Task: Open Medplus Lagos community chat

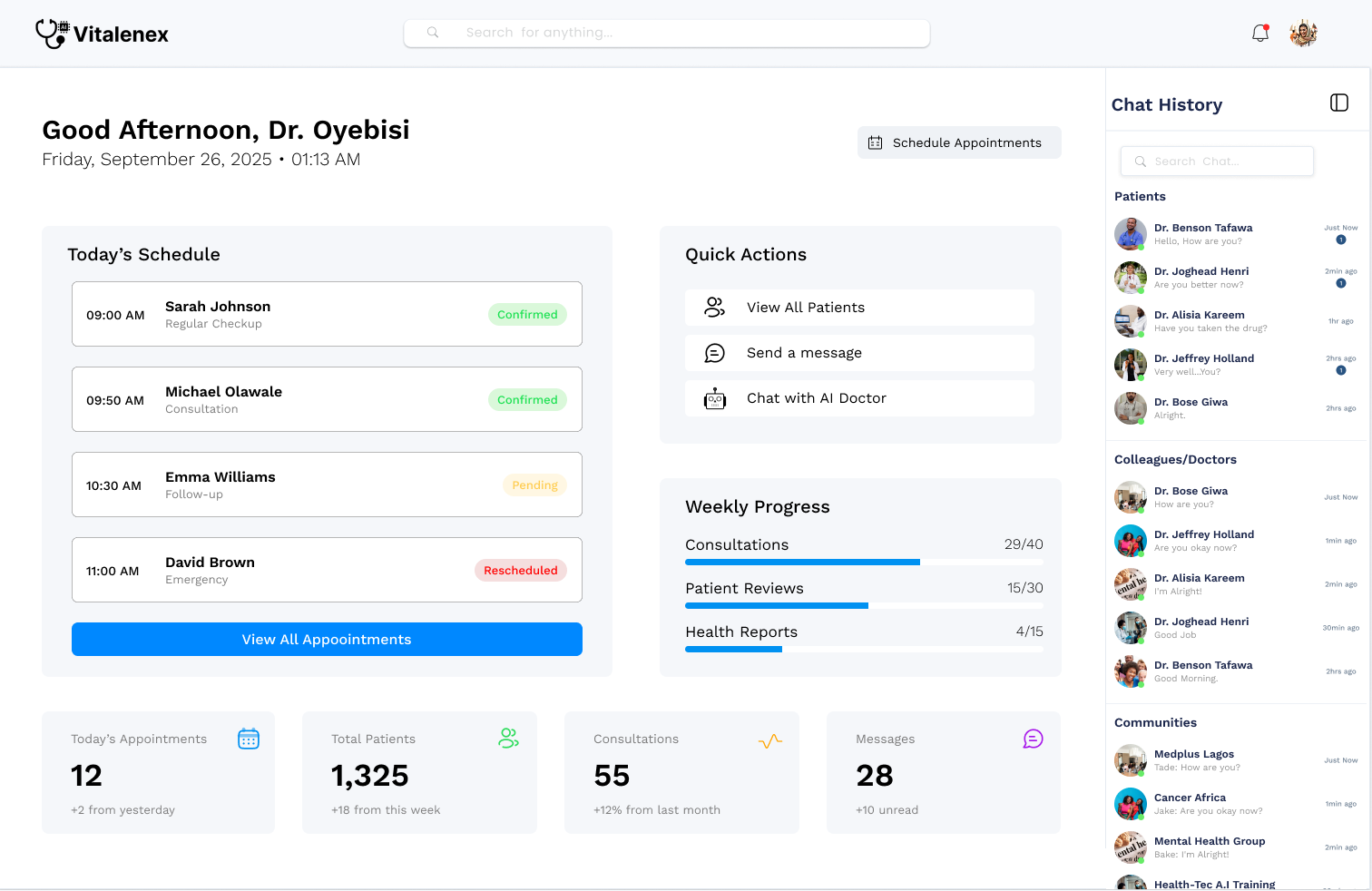Action: point(1237,760)
